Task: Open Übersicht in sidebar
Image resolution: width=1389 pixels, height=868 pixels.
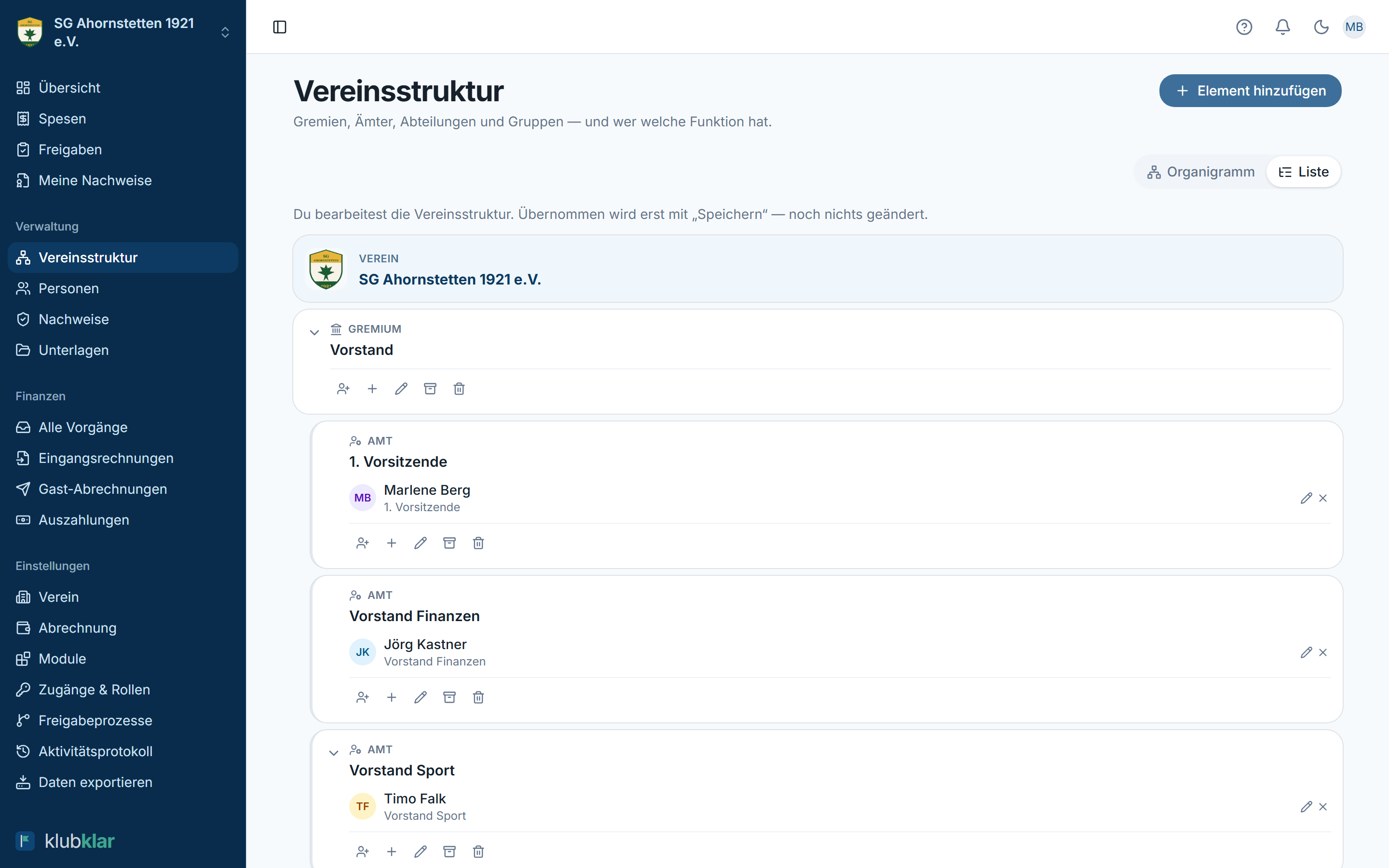Action: pyautogui.click(x=123, y=88)
